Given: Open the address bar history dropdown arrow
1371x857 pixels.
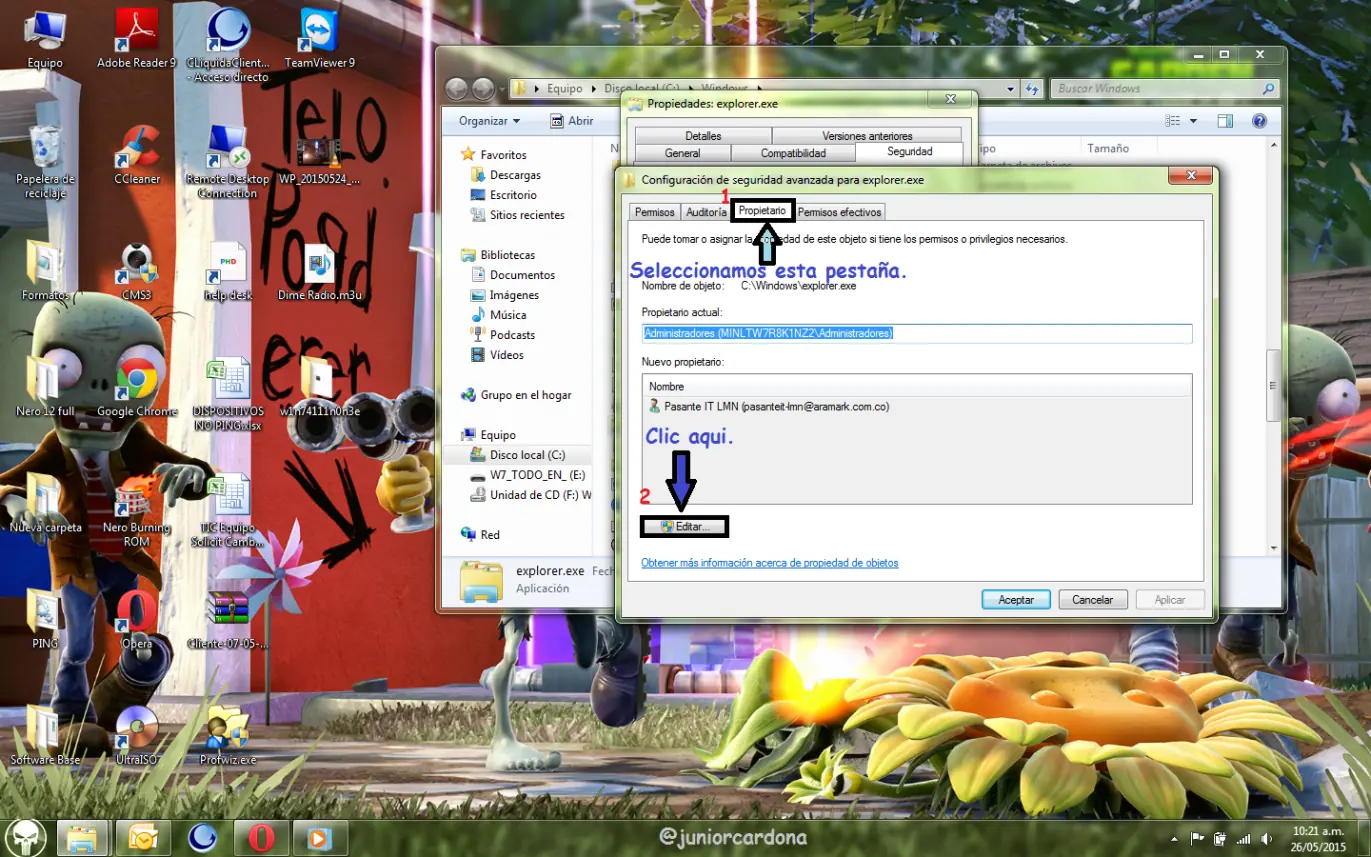Looking at the screenshot, I should point(1012,89).
